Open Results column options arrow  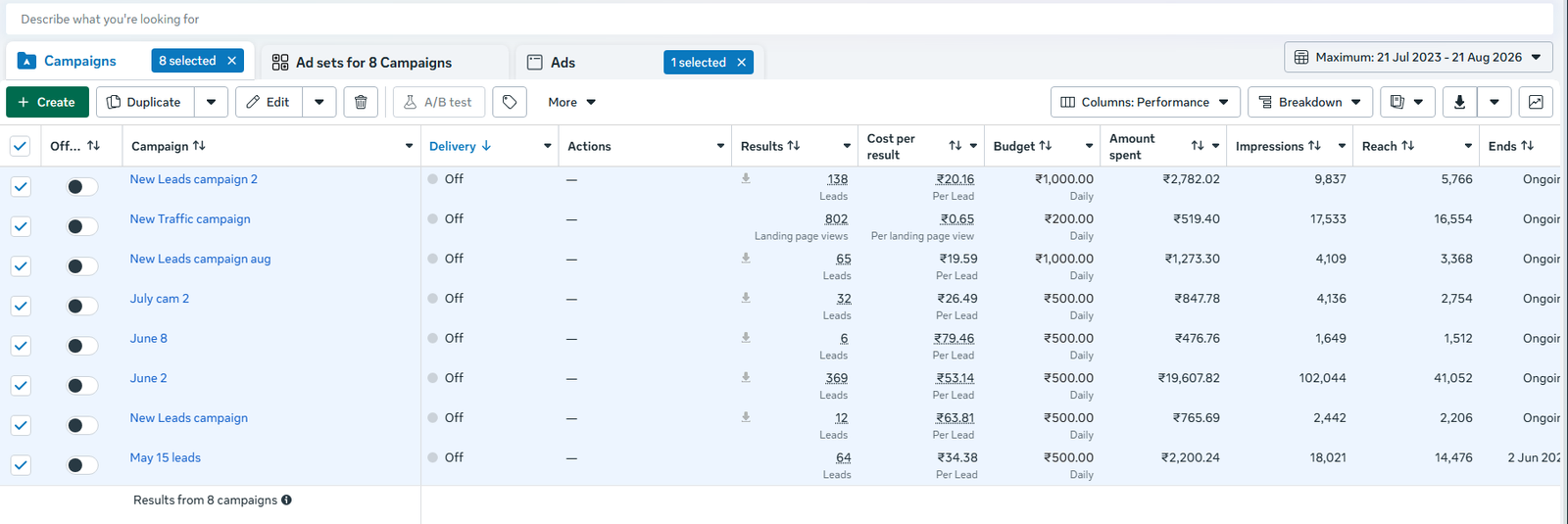click(x=847, y=146)
